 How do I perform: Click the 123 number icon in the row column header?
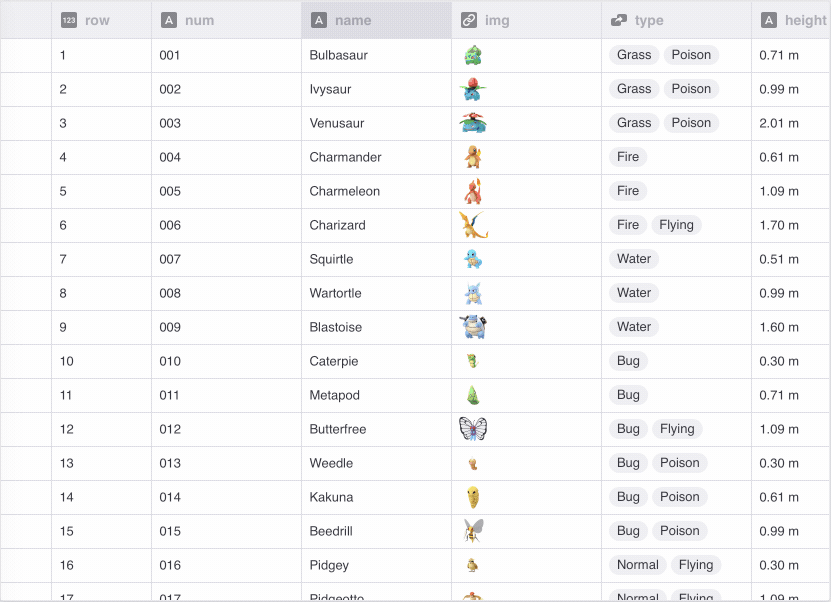click(68, 19)
